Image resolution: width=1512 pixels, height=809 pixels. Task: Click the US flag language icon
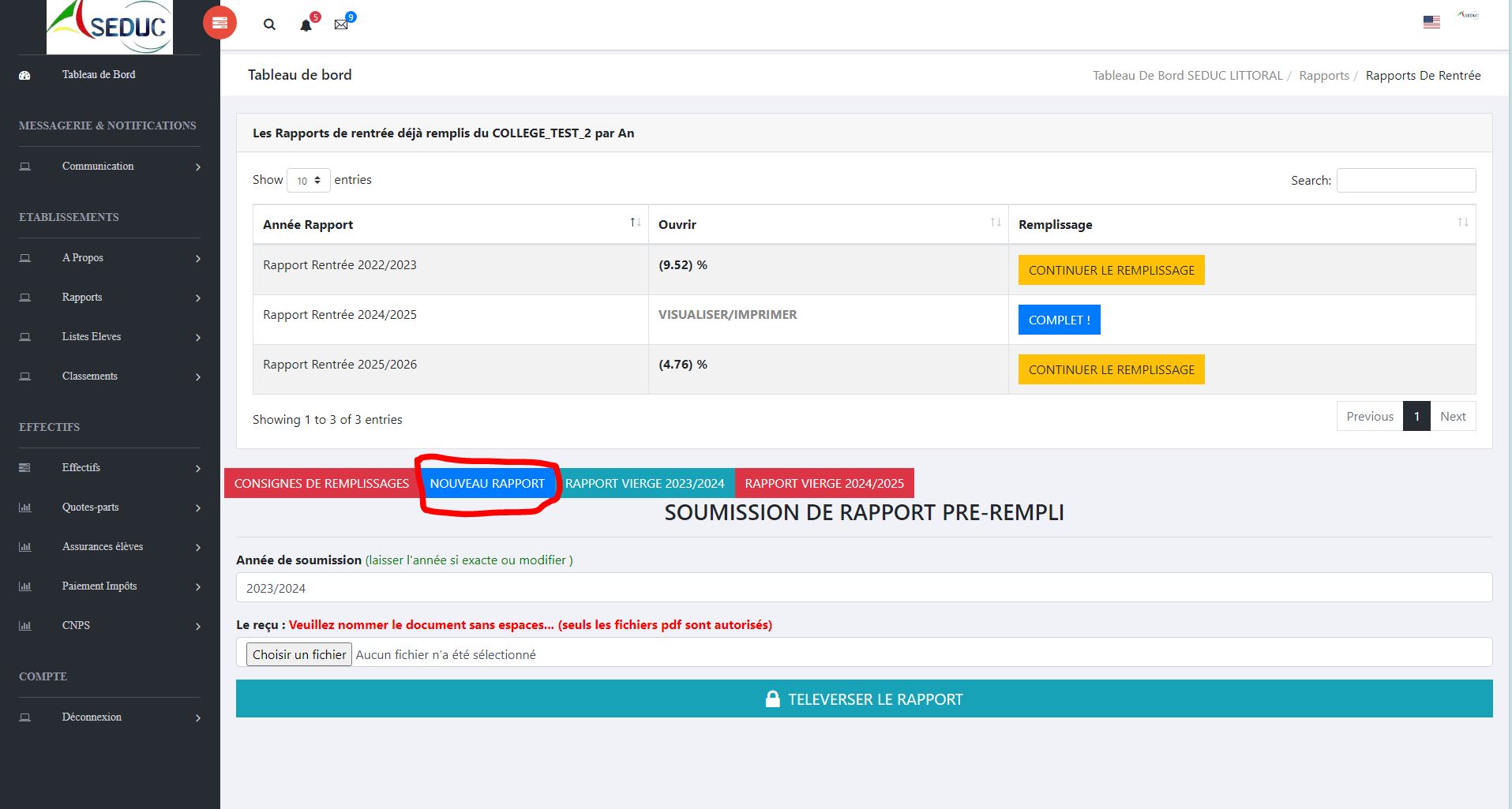point(1431,22)
